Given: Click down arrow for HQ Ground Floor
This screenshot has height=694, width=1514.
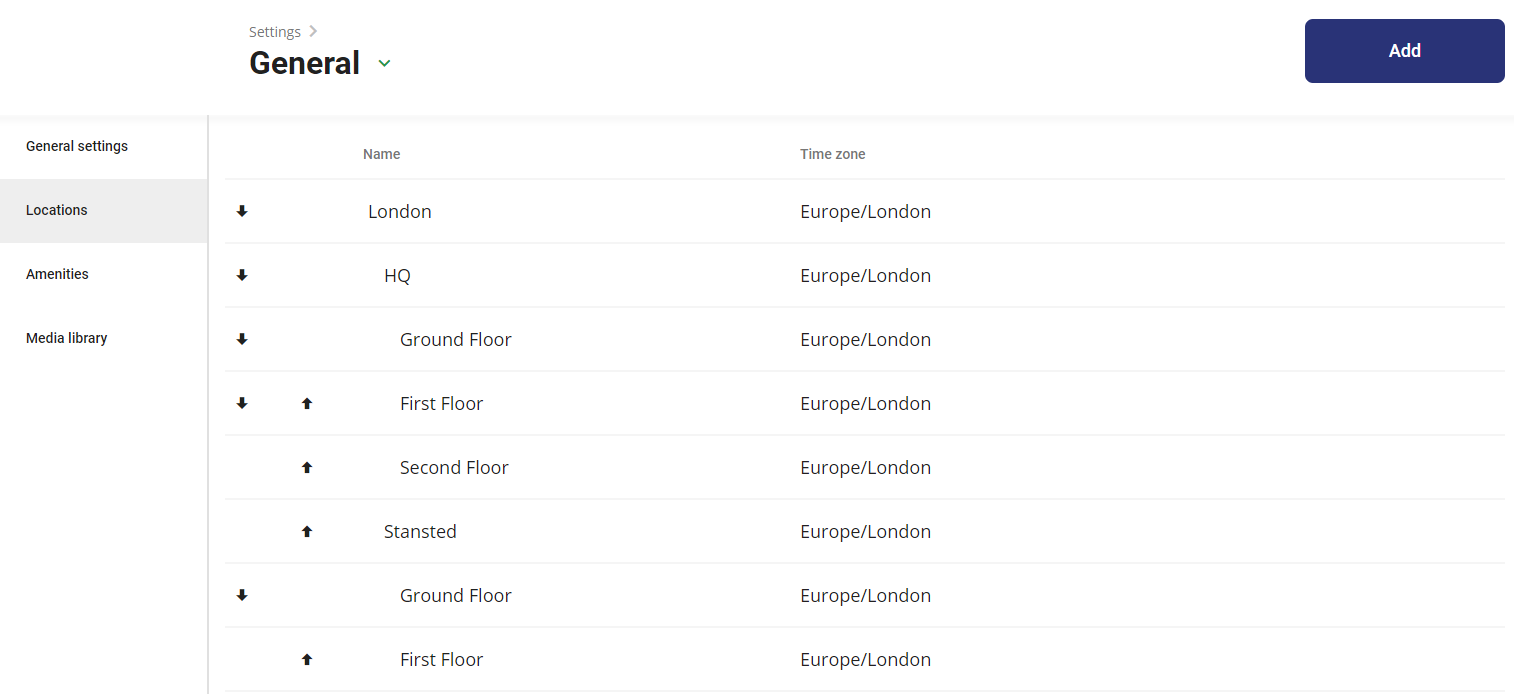Looking at the screenshot, I should pos(242,339).
